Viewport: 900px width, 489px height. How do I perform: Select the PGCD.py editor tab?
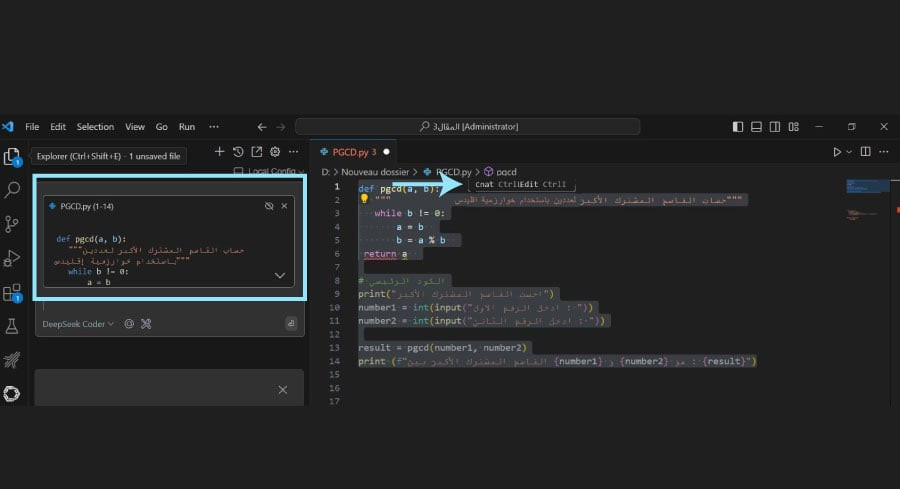(353, 152)
